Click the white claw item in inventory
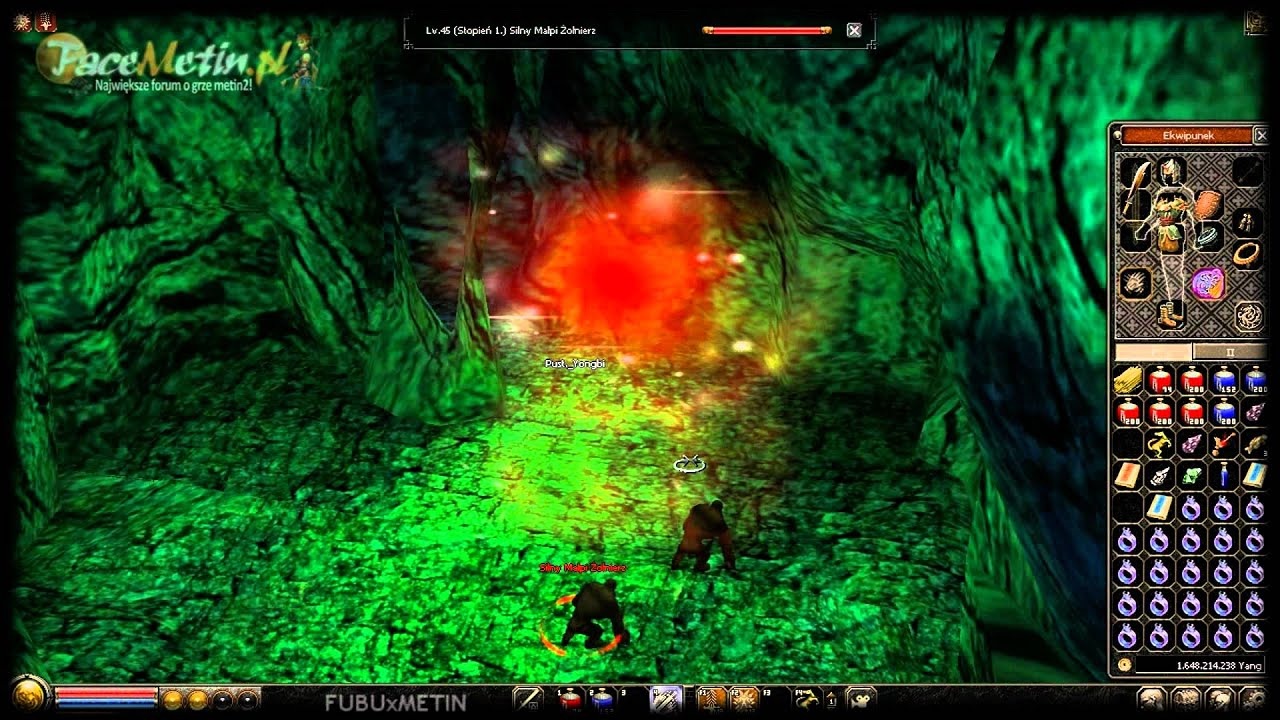 (x=1160, y=475)
